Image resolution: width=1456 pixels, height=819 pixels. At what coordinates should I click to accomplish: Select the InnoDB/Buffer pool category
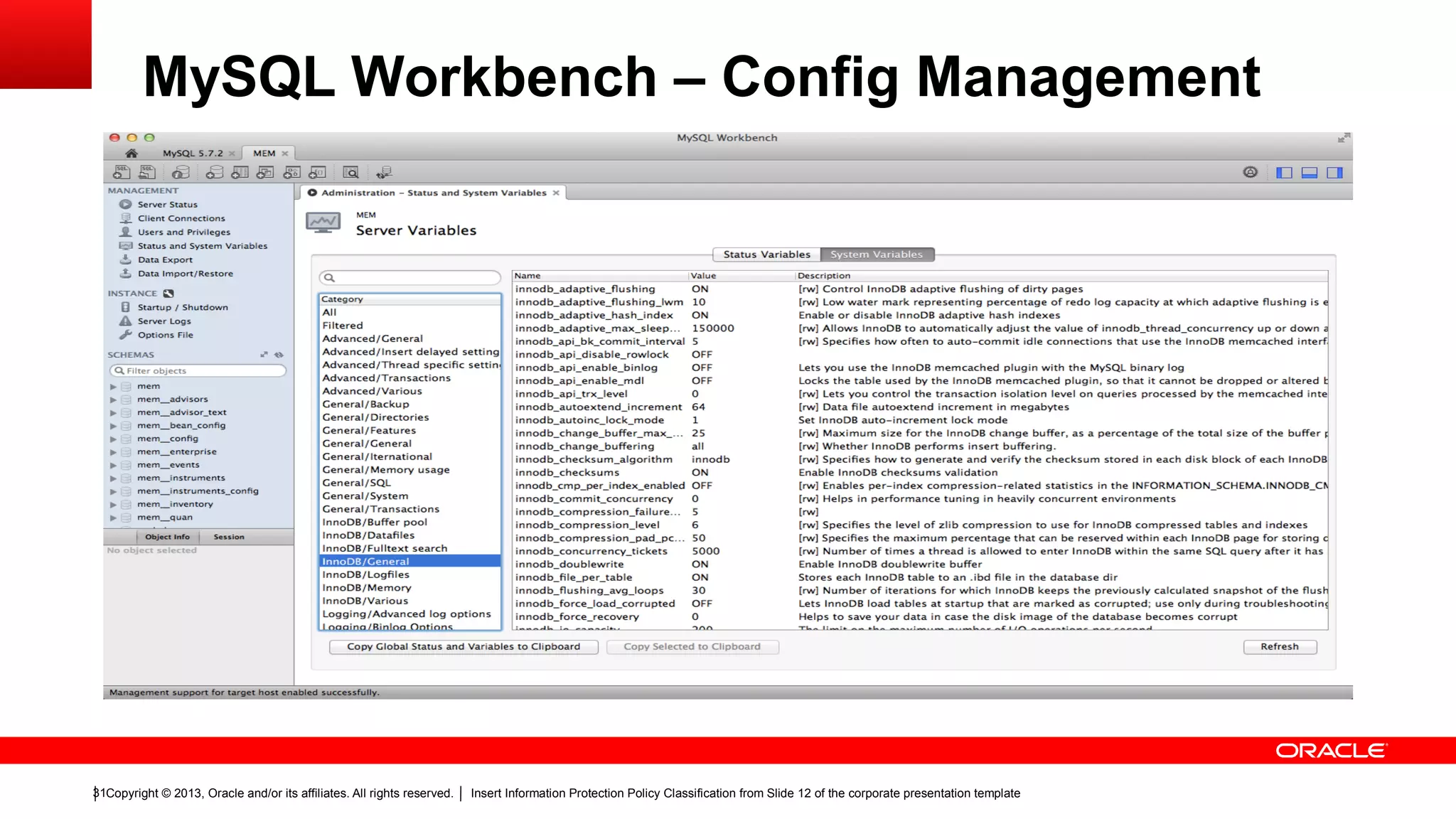(410, 522)
